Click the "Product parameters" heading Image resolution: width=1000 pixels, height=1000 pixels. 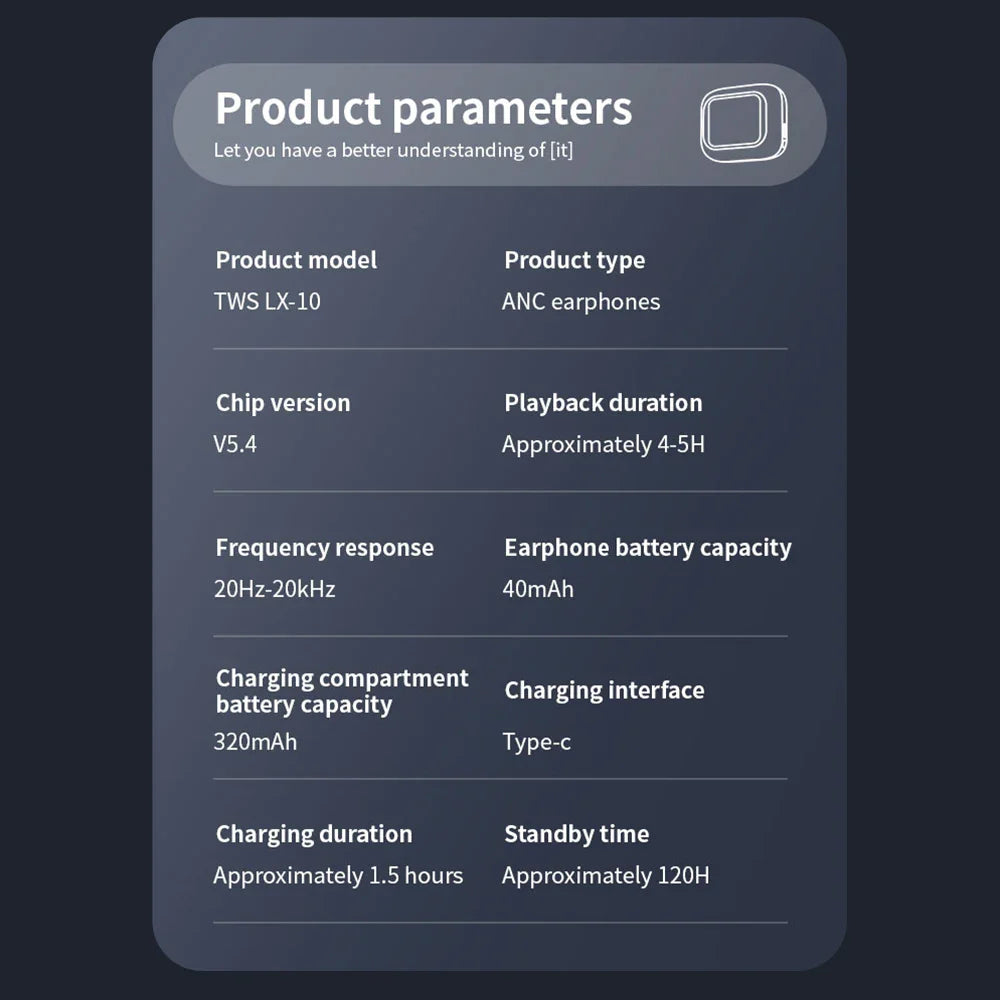click(x=423, y=108)
